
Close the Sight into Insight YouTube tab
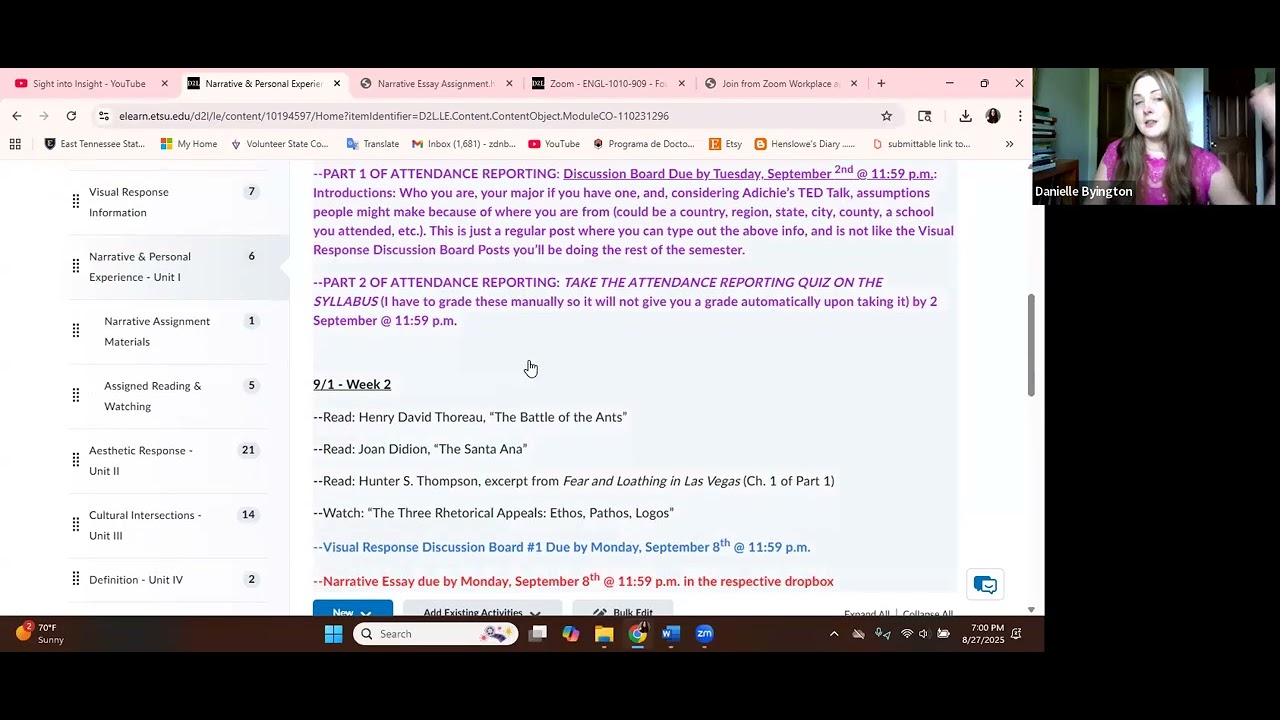pyautogui.click(x=164, y=84)
